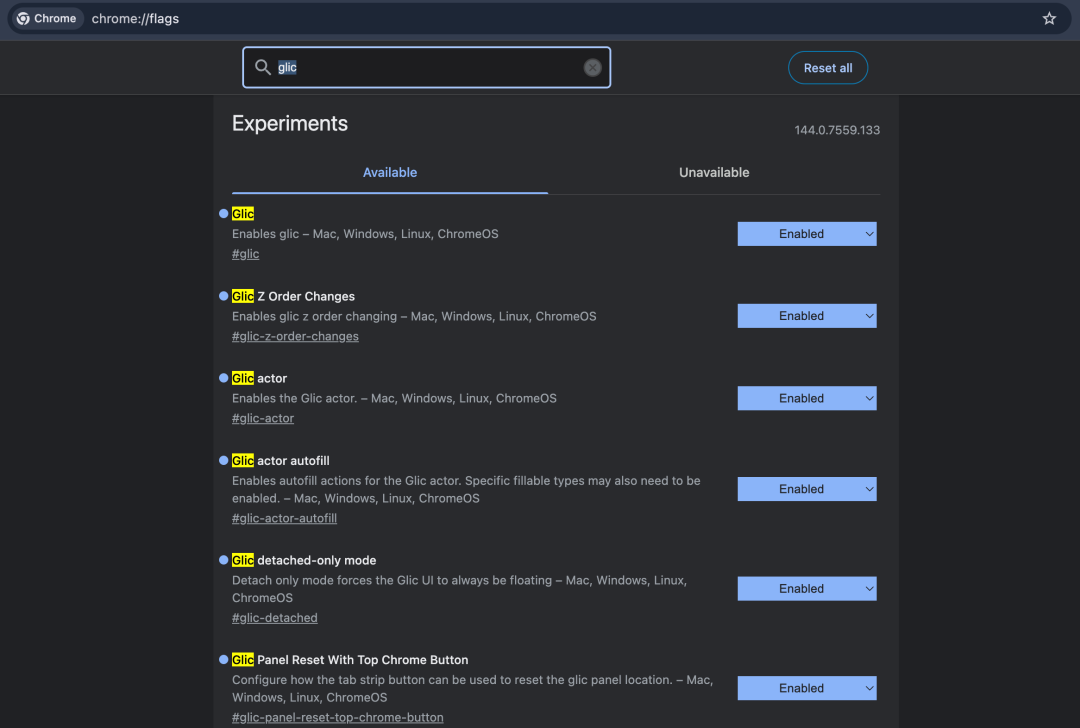The height and width of the screenshot is (728, 1080).
Task: Click the blue dot beside Glic actor autofill
Action: click(223, 460)
